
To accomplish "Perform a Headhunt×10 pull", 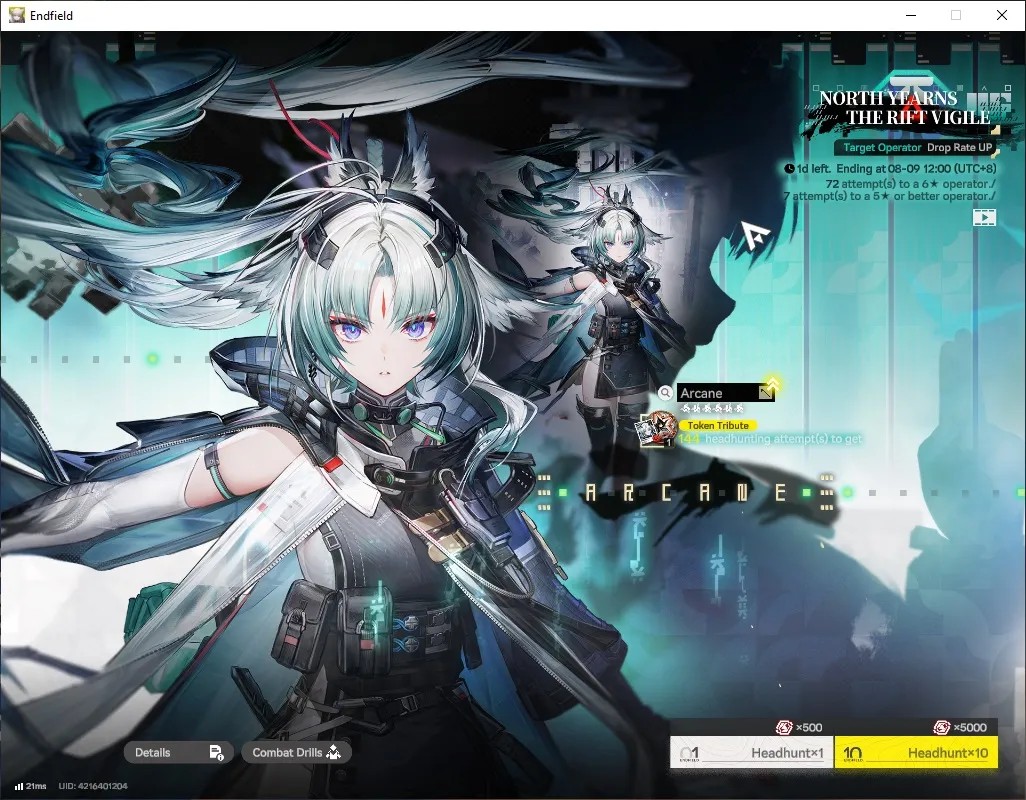I will pyautogui.click(x=916, y=753).
